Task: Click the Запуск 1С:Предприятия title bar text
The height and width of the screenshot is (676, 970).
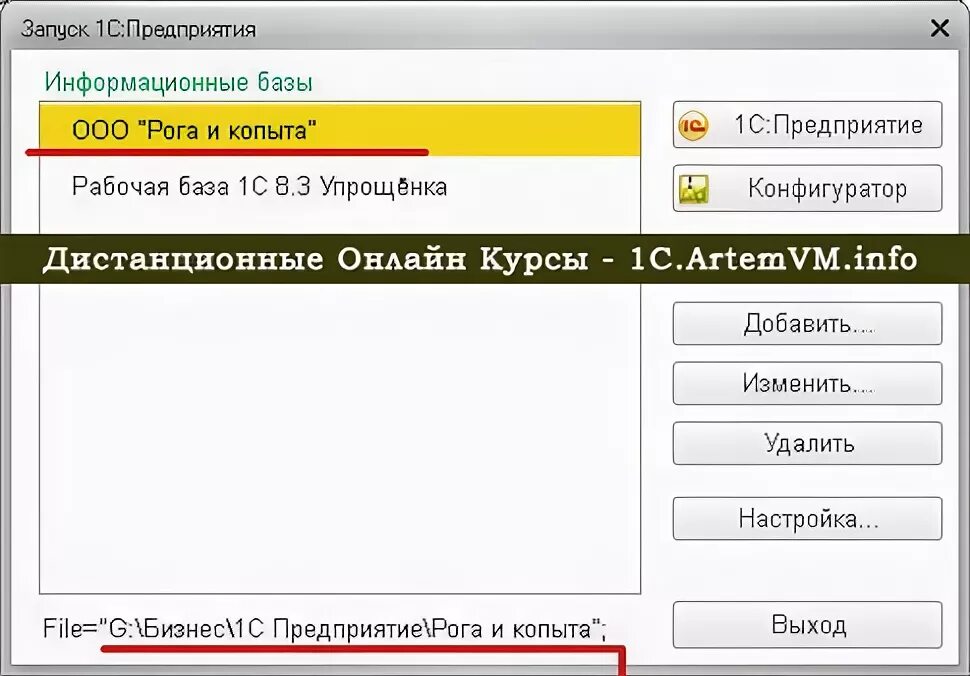Action: pos(139,29)
